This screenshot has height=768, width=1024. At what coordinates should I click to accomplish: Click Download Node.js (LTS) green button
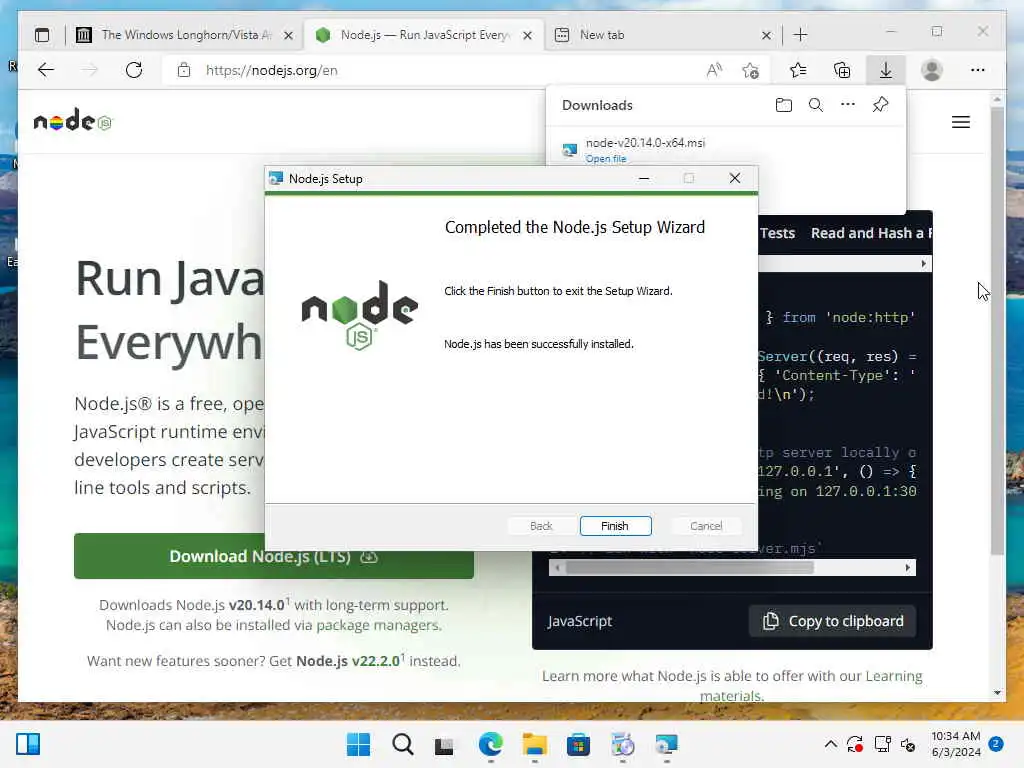pyautogui.click(x=274, y=556)
